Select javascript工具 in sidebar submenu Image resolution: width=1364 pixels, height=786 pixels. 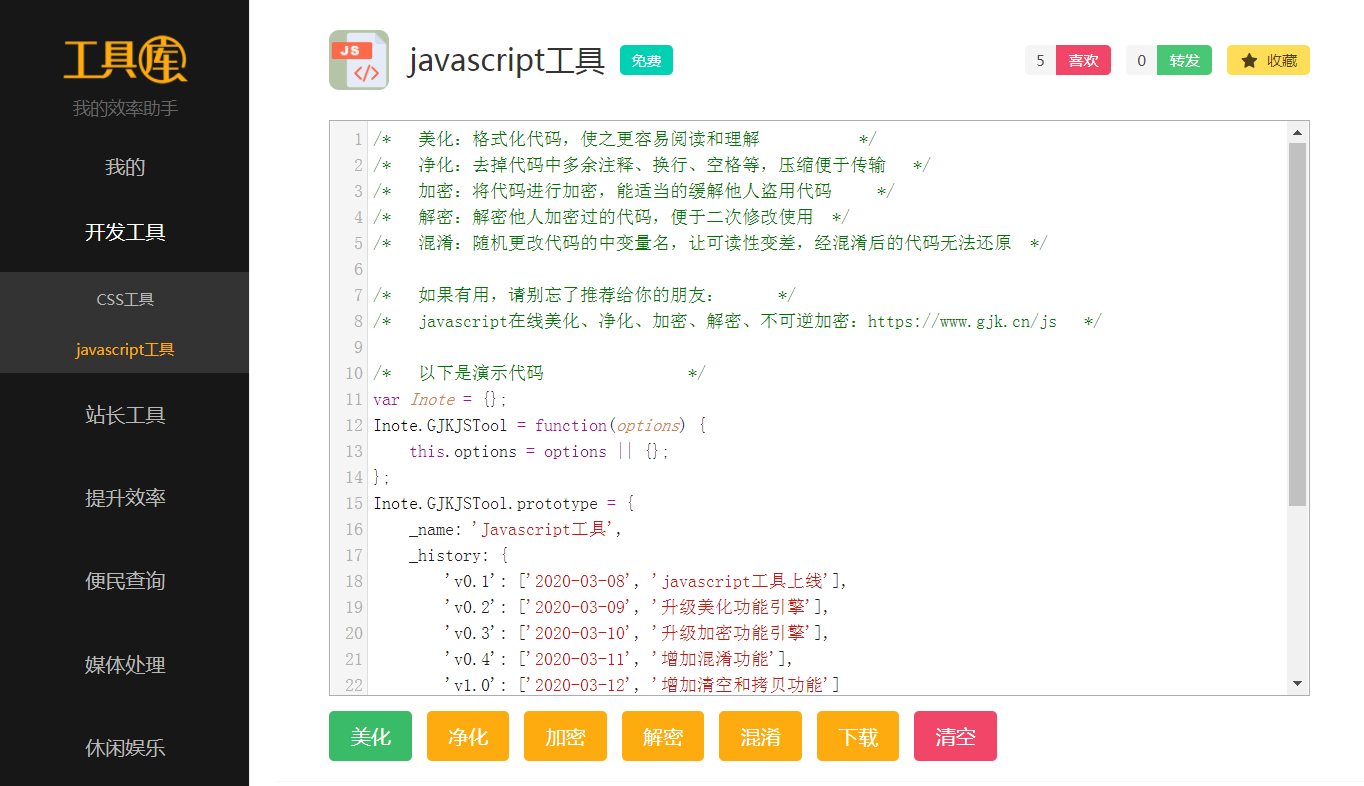tap(125, 350)
